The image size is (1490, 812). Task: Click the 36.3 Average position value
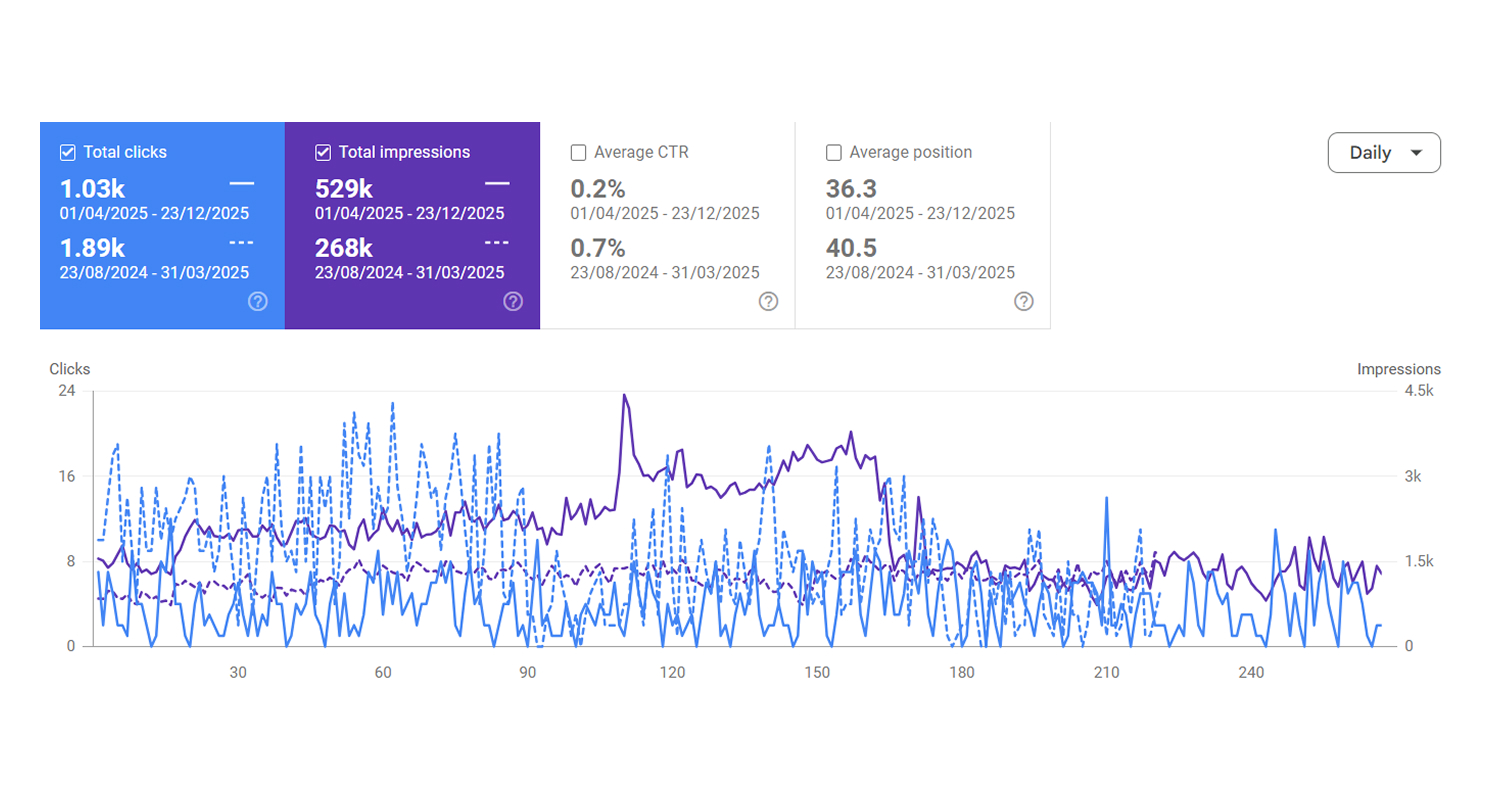(852, 189)
